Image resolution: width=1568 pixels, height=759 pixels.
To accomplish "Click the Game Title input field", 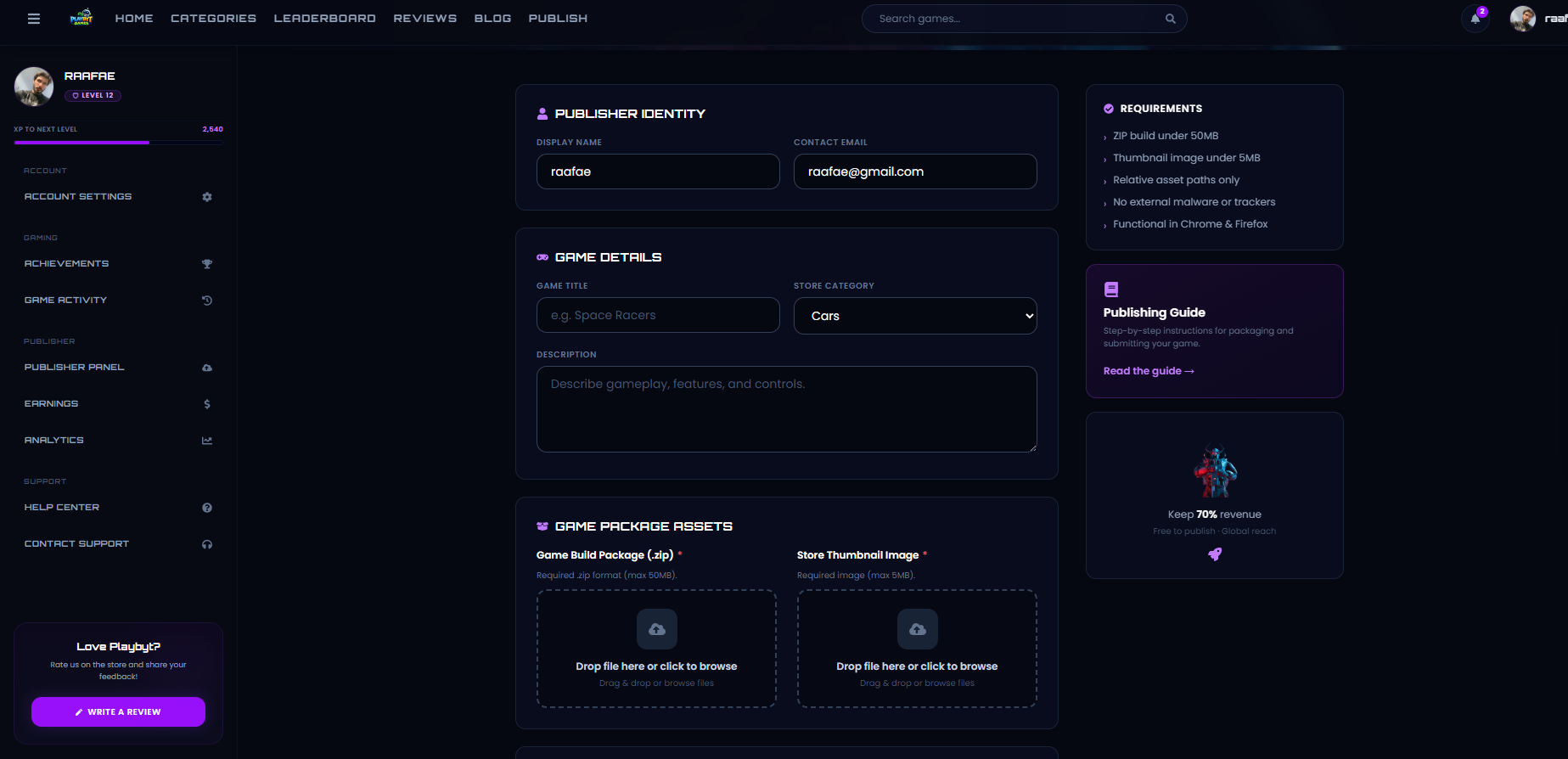I will point(658,315).
